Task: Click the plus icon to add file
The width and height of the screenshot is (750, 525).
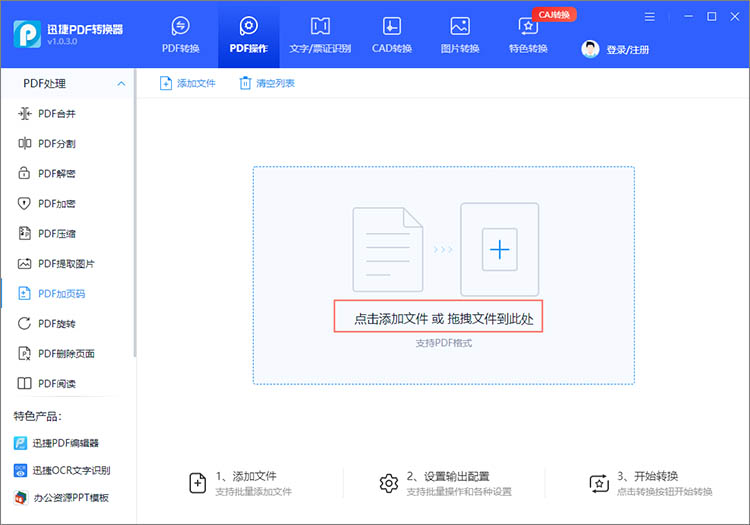Action: click(x=499, y=250)
